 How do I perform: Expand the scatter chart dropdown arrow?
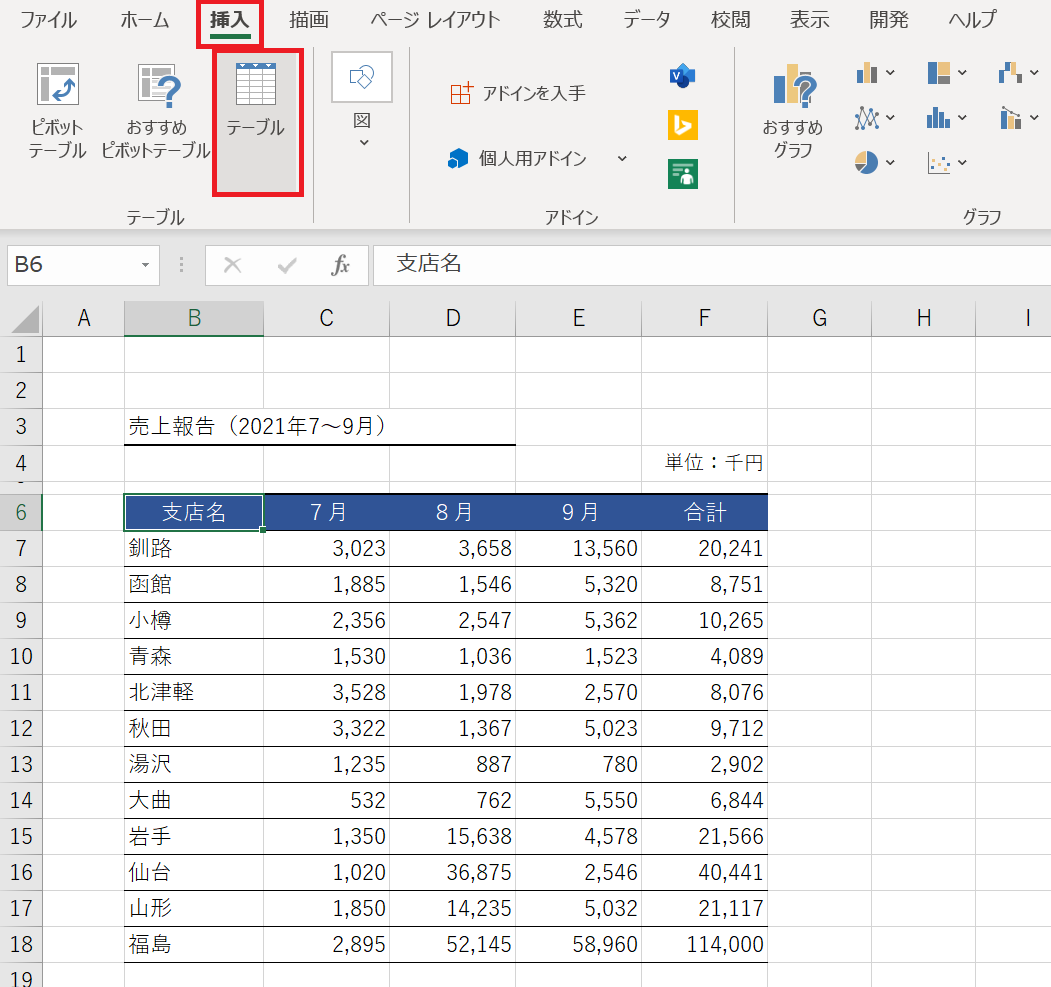tap(963, 162)
